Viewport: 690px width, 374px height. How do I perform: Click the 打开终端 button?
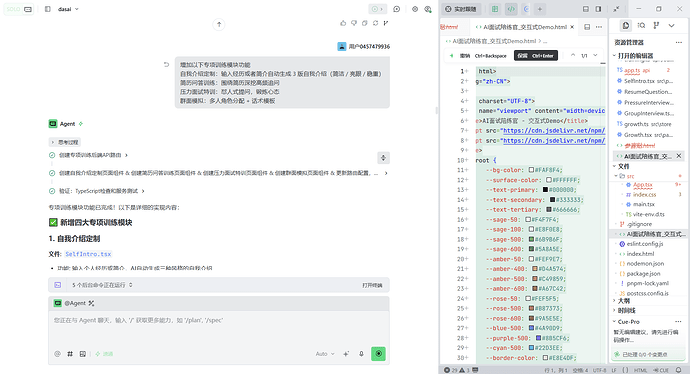pyautogui.click(x=372, y=285)
